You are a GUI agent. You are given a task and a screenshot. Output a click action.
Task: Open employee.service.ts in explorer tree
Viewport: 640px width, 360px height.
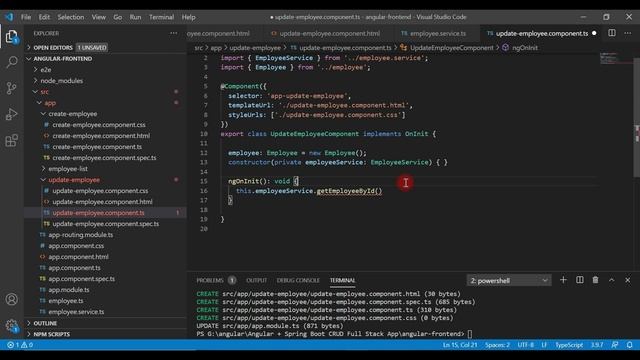[x=76, y=312]
